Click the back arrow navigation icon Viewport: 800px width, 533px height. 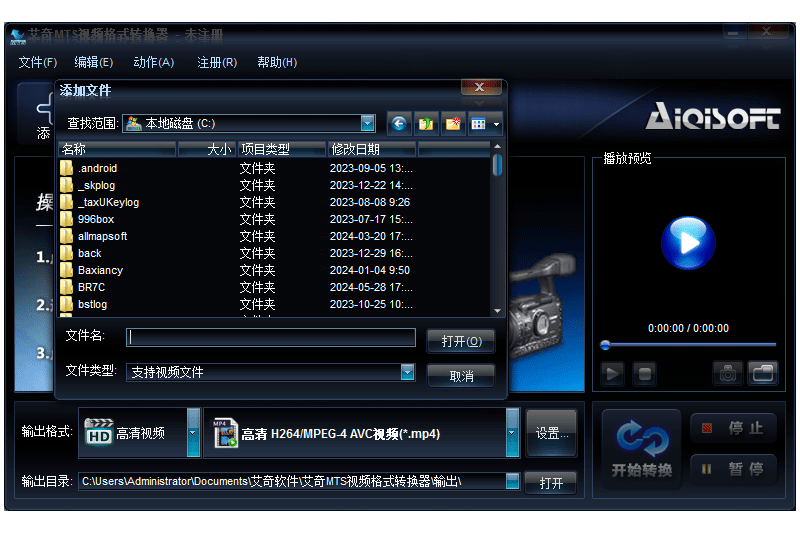[x=399, y=123]
